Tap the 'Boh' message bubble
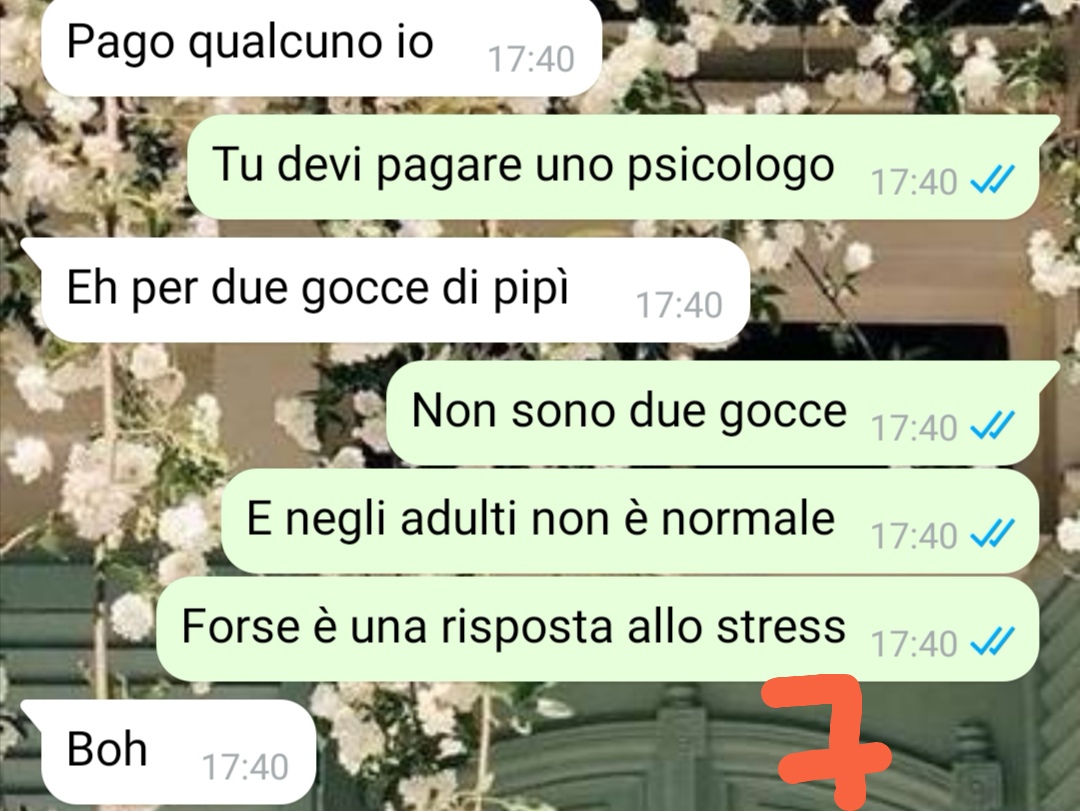Screen dimensions: 1080x811 click(169, 751)
